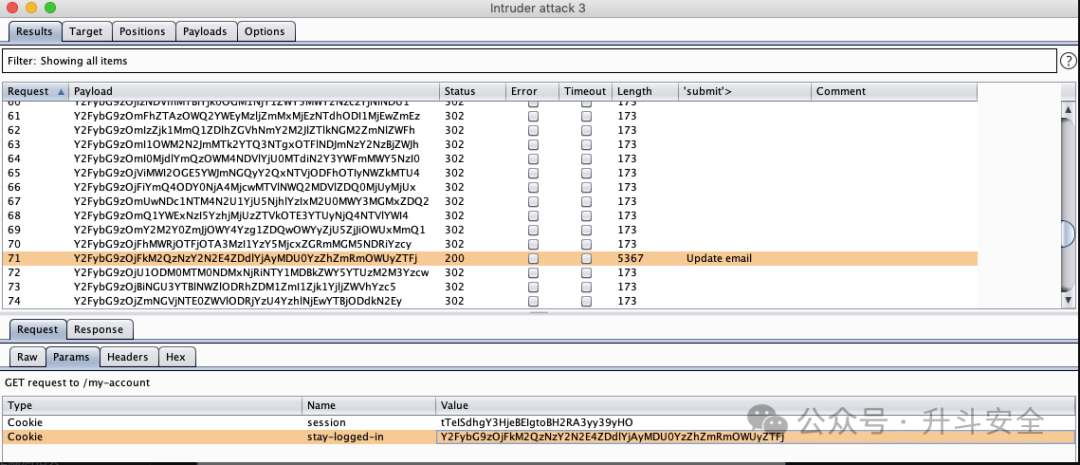1080x465 pixels.
Task: Toggle Error checkbox for request 71
Action: pos(533,258)
